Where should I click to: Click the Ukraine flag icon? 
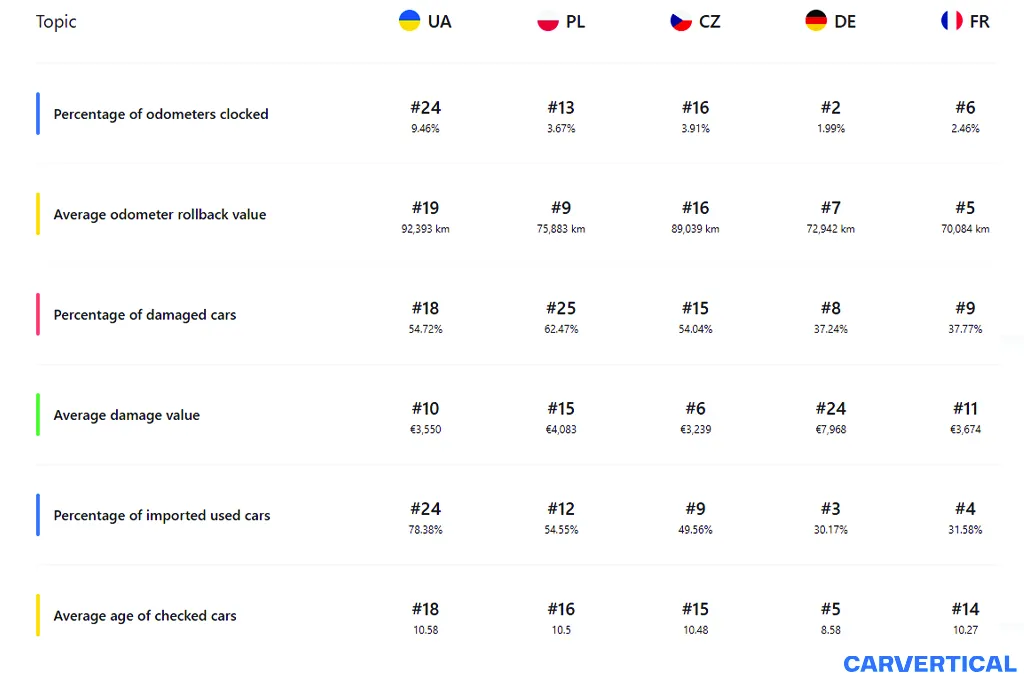pyautogui.click(x=409, y=21)
